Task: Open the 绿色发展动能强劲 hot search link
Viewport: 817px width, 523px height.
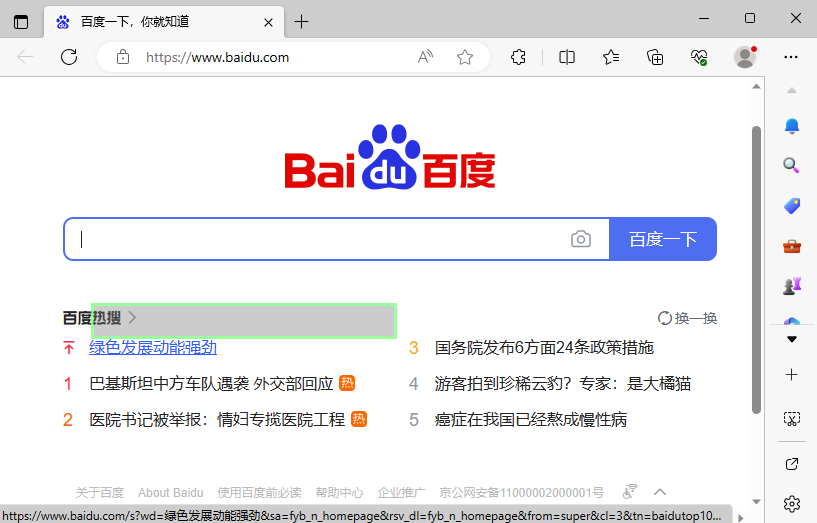Action: tap(153, 348)
